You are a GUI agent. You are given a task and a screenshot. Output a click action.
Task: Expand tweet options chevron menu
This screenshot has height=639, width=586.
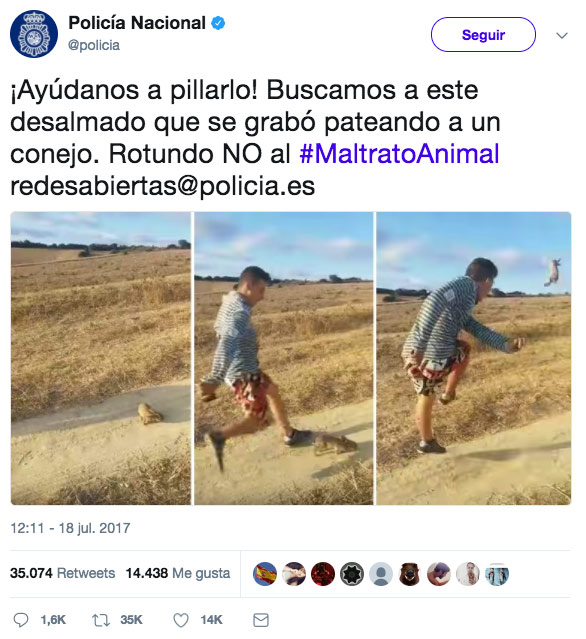pos(562,35)
